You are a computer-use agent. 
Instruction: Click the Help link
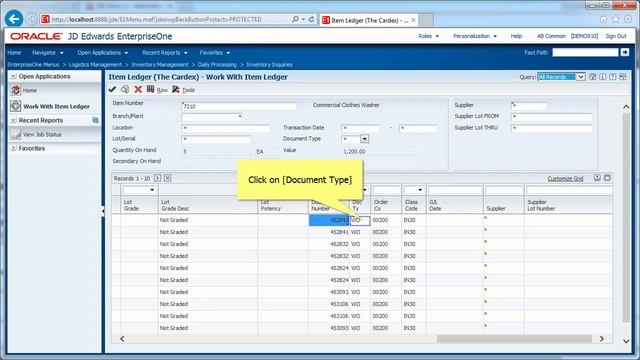pyautogui.click(x=516, y=36)
